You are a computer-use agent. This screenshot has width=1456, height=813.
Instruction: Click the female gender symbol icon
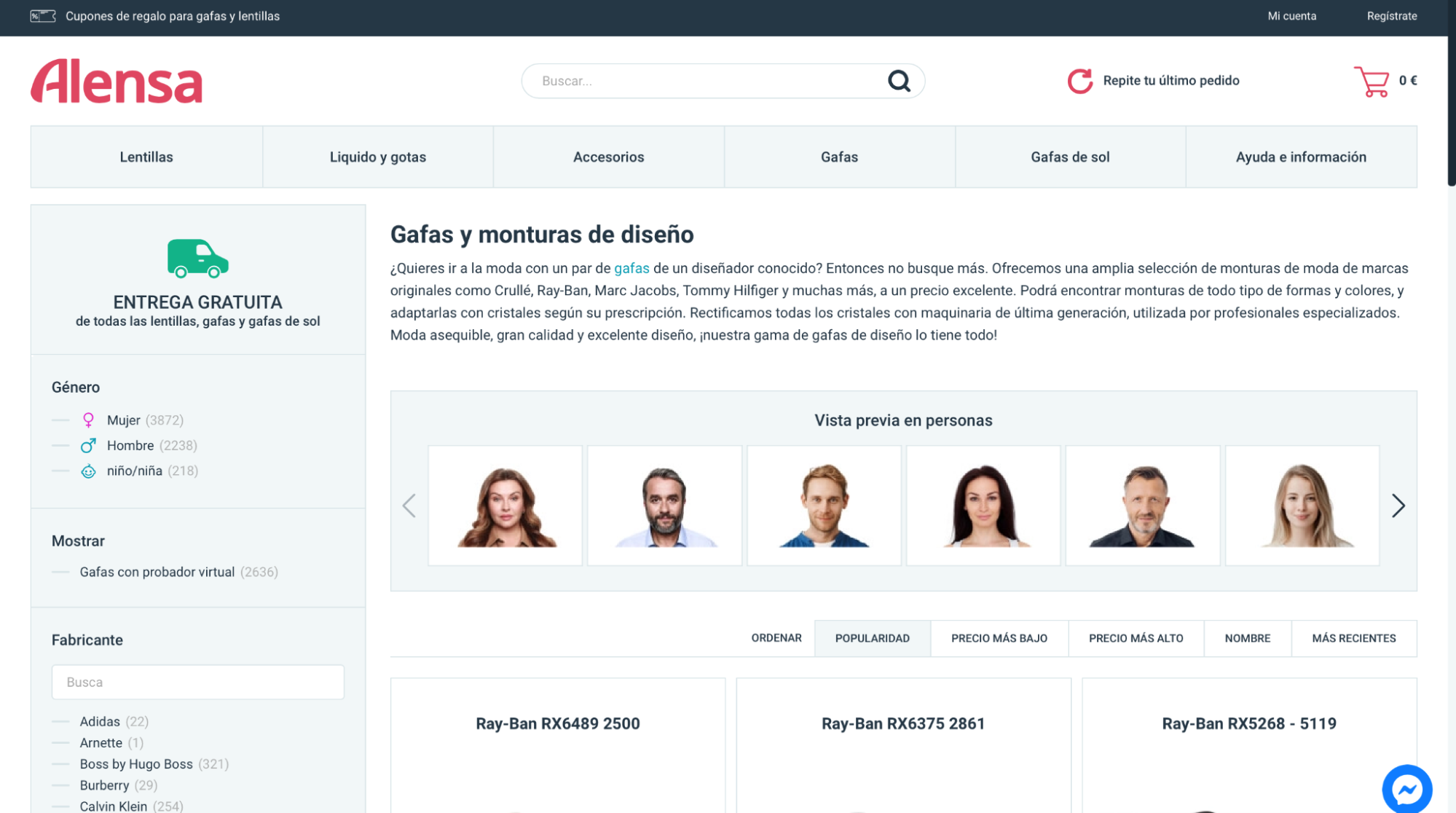coord(88,420)
